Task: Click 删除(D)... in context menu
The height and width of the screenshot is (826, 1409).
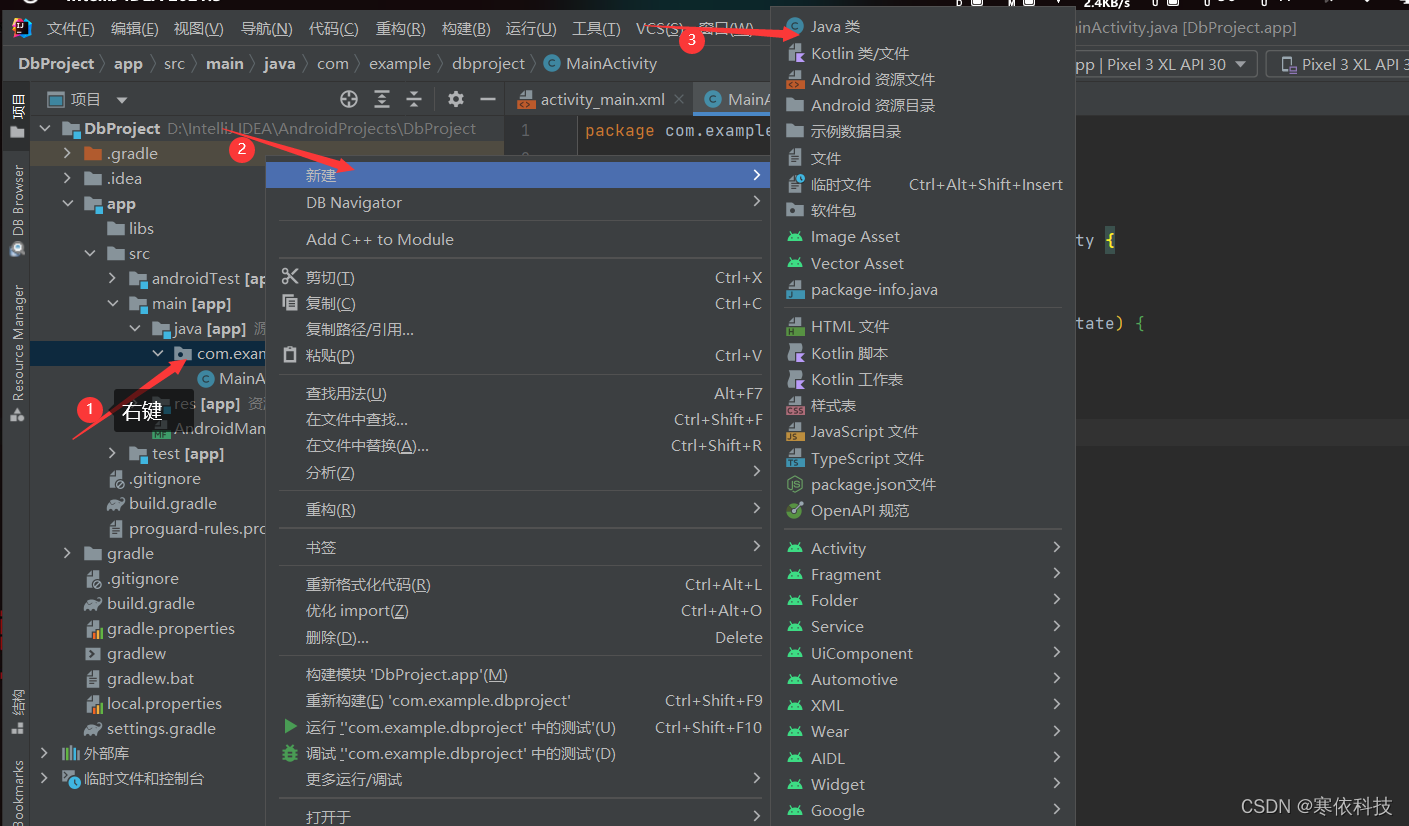Action: 520,637
